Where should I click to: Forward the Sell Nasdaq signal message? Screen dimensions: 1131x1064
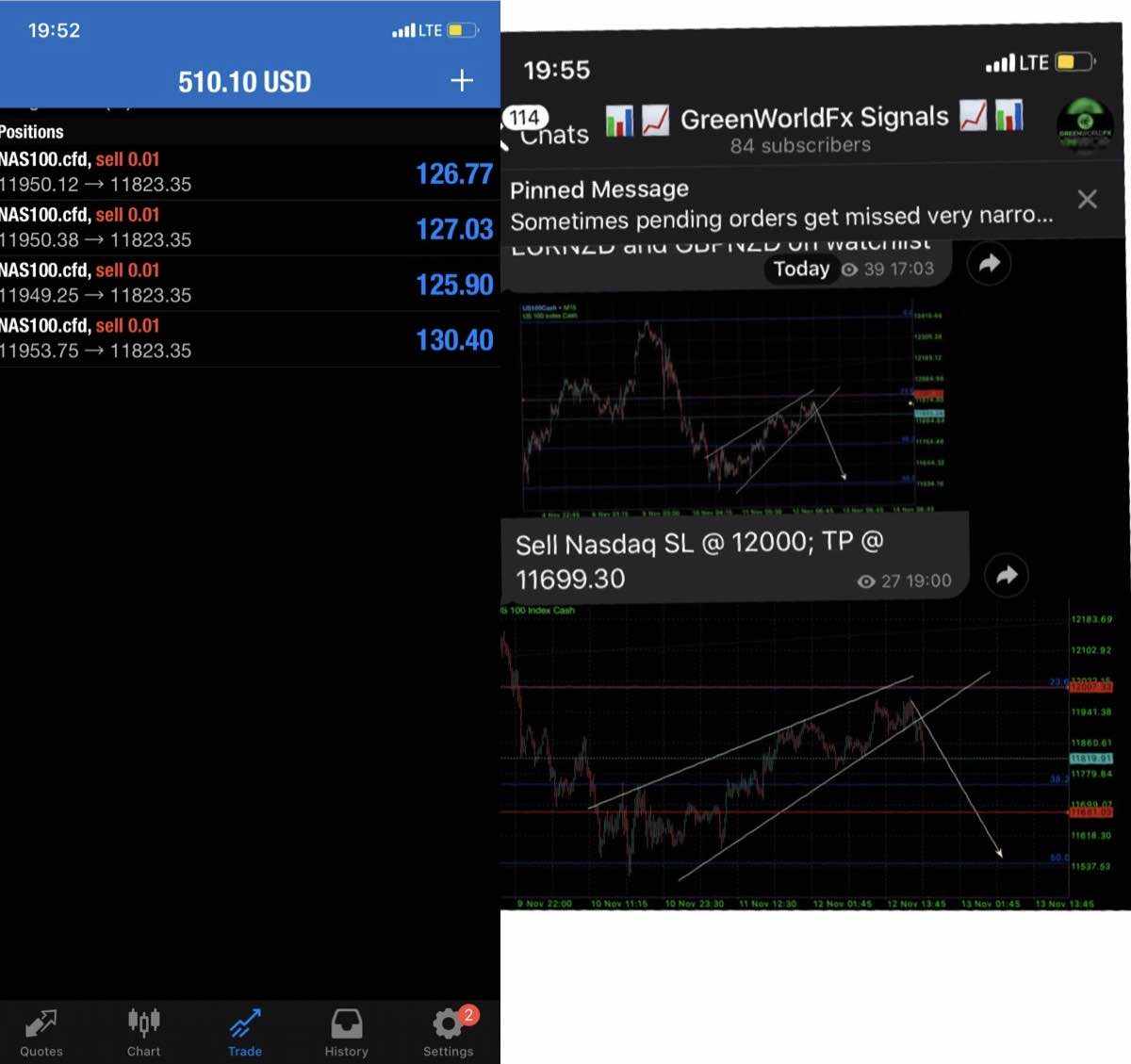click(1007, 574)
